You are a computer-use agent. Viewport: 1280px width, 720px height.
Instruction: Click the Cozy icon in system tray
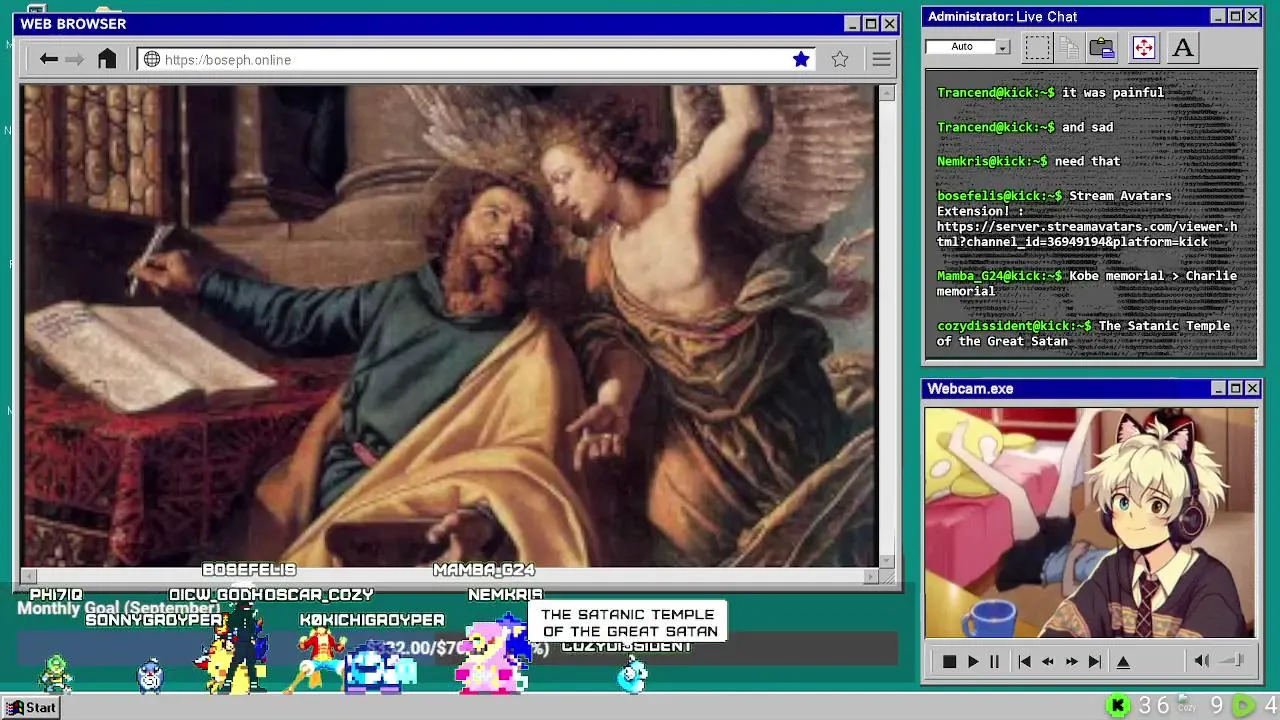(1187, 705)
